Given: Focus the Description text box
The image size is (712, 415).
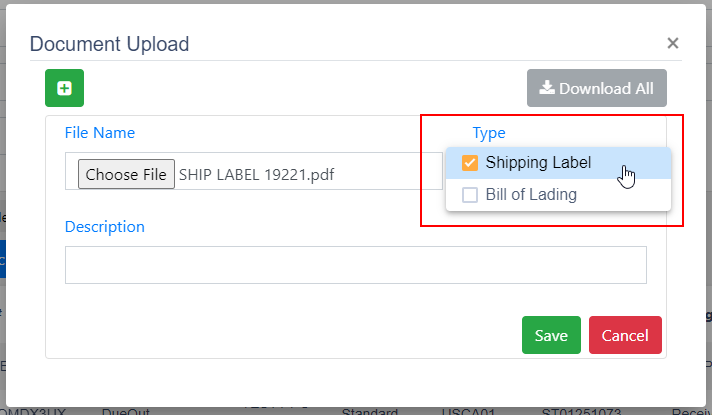Looking at the screenshot, I should pyautogui.click(x=356, y=265).
